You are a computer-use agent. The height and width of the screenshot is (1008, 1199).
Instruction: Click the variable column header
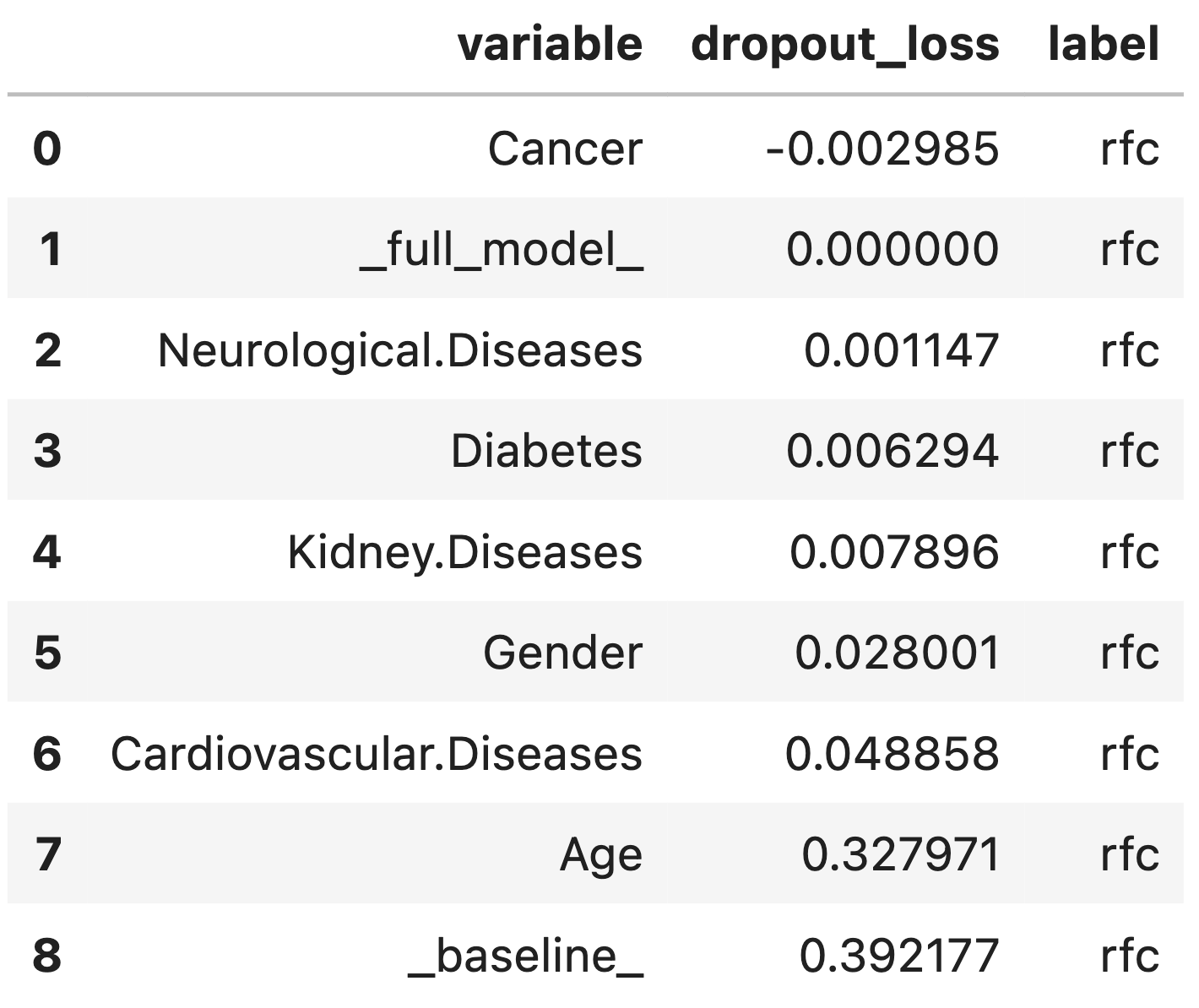click(550, 44)
